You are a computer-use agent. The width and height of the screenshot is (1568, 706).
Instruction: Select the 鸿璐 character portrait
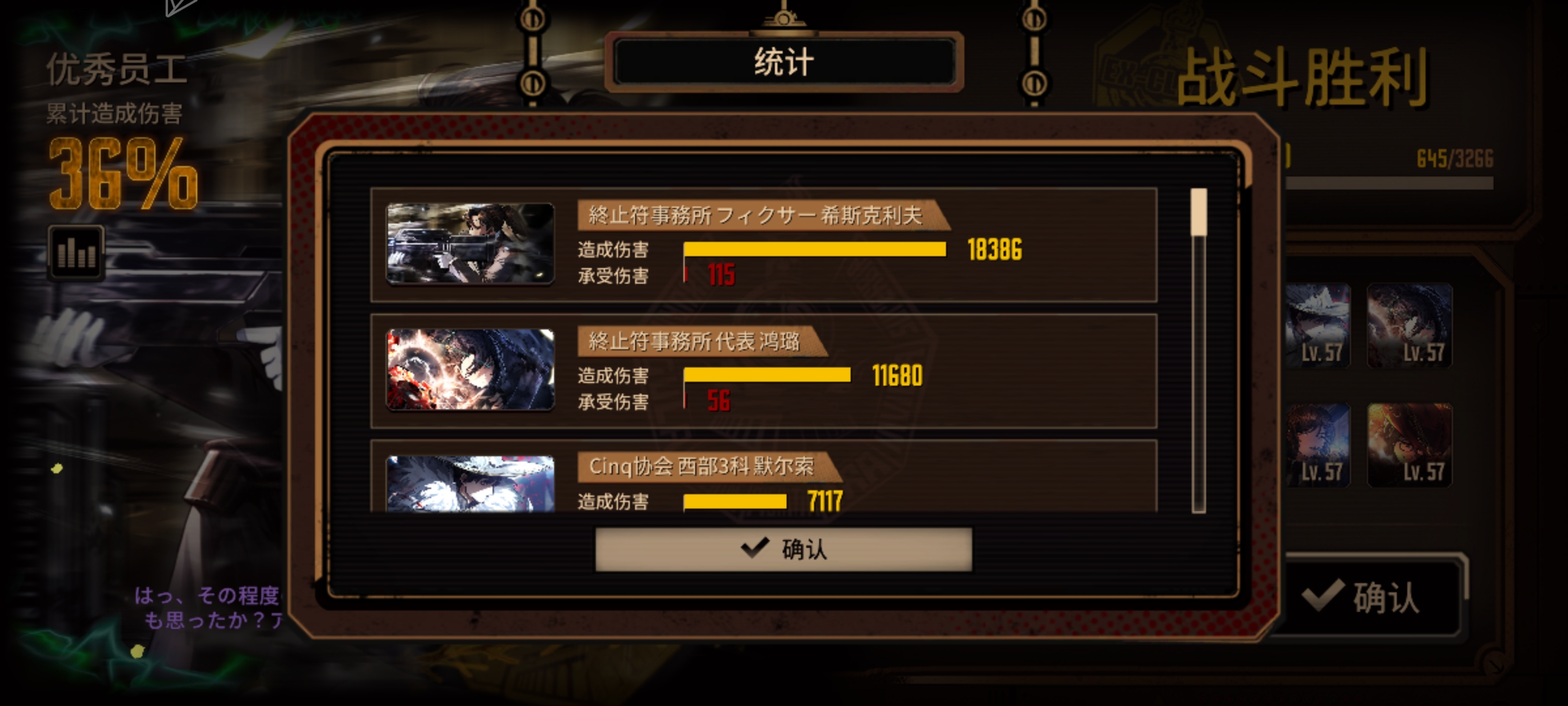pos(470,369)
